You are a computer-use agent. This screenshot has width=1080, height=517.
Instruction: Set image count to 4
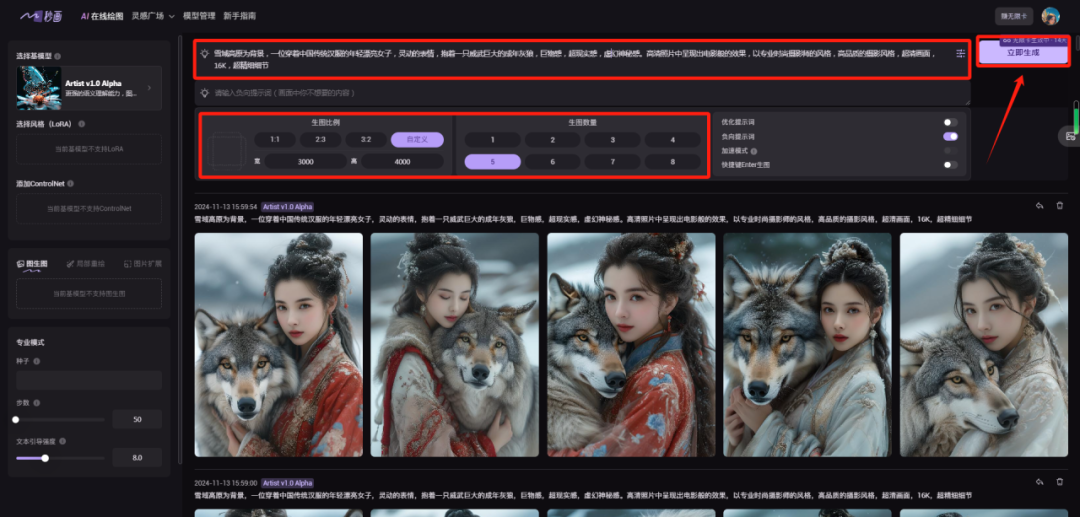pos(673,140)
